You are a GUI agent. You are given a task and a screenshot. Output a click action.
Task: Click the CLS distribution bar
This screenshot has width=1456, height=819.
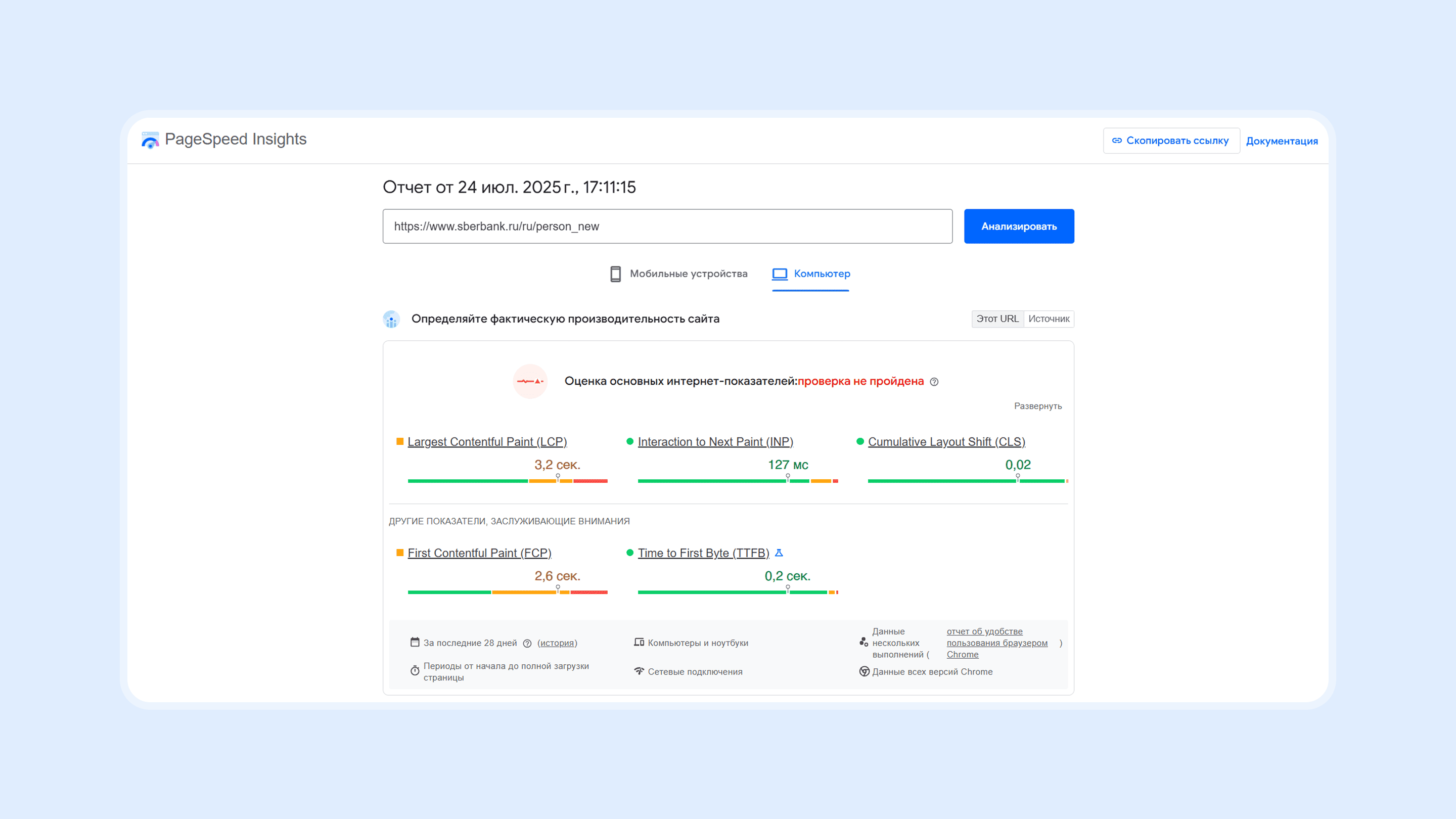tap(968, 481)
